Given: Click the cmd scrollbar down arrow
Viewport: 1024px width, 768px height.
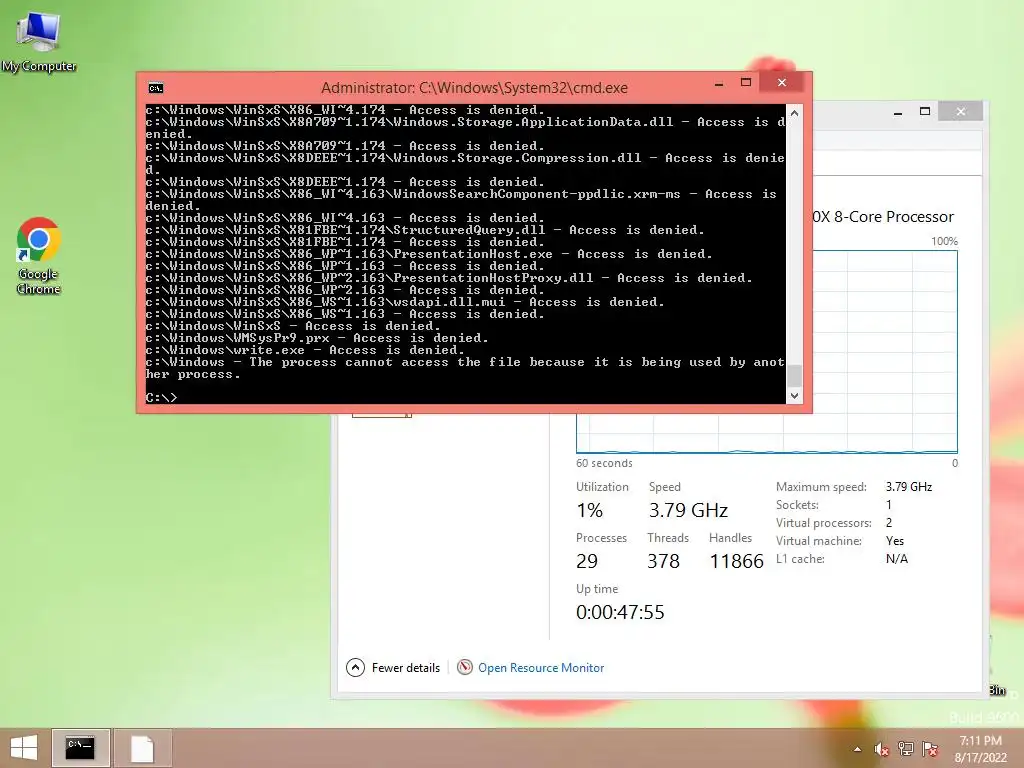Looking at the screenshot, I should (x=794, y=395).
